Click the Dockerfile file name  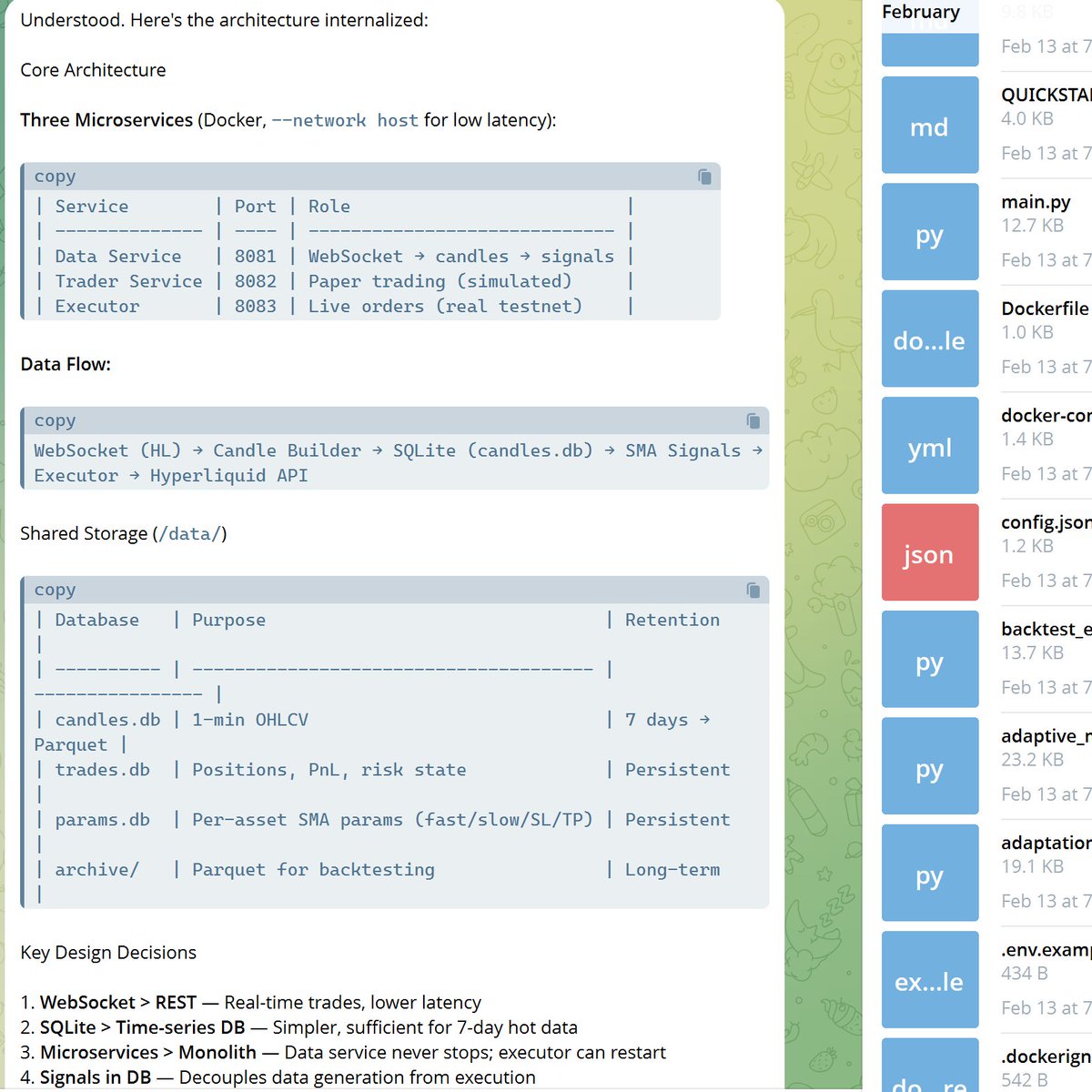pos(1045,308)
